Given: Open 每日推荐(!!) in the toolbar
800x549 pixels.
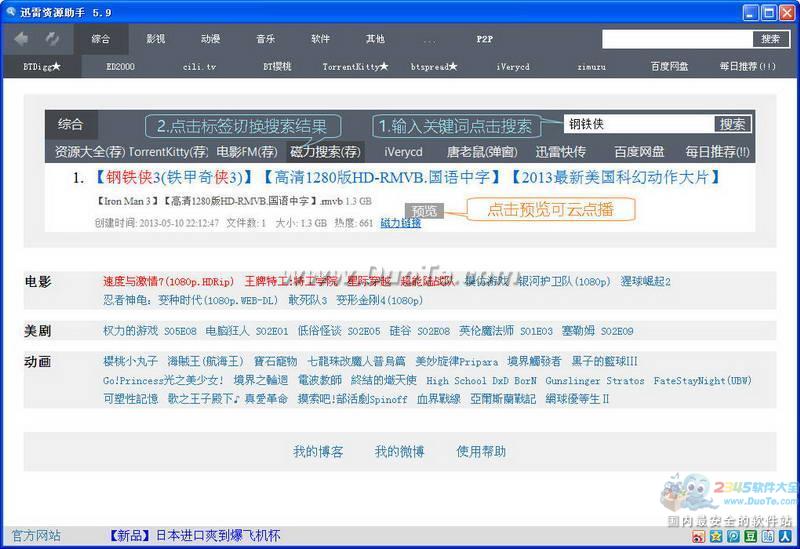Looking at the screenshot, I should click(747, 66).
